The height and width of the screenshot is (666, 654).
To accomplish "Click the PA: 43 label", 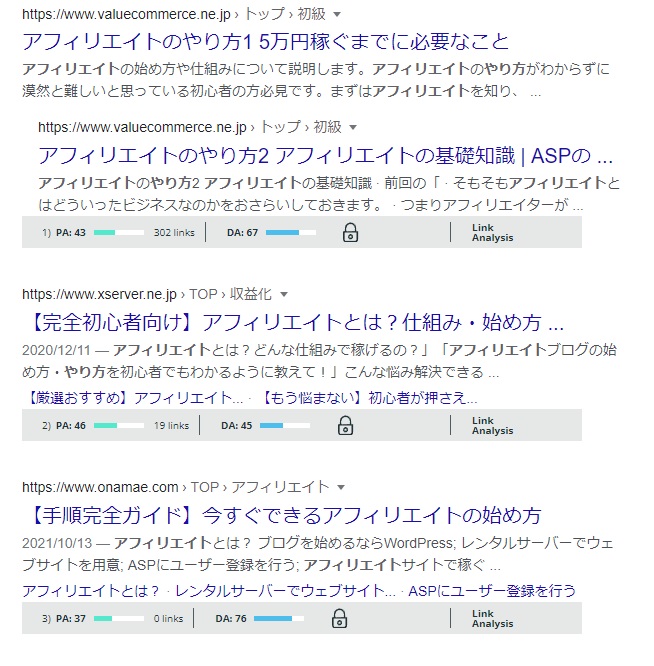I will (x=71, y=233).
